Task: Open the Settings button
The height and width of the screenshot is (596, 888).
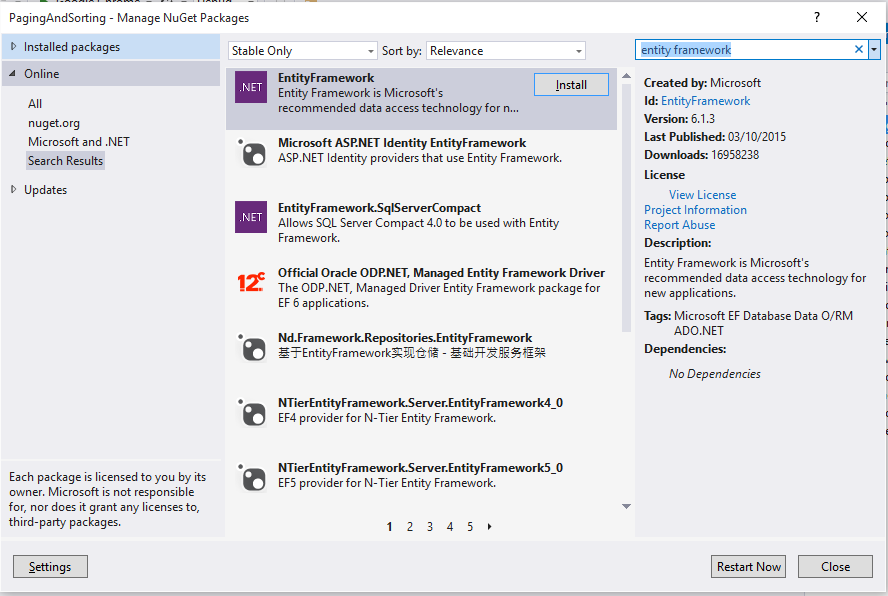Action: pos(50,567)
